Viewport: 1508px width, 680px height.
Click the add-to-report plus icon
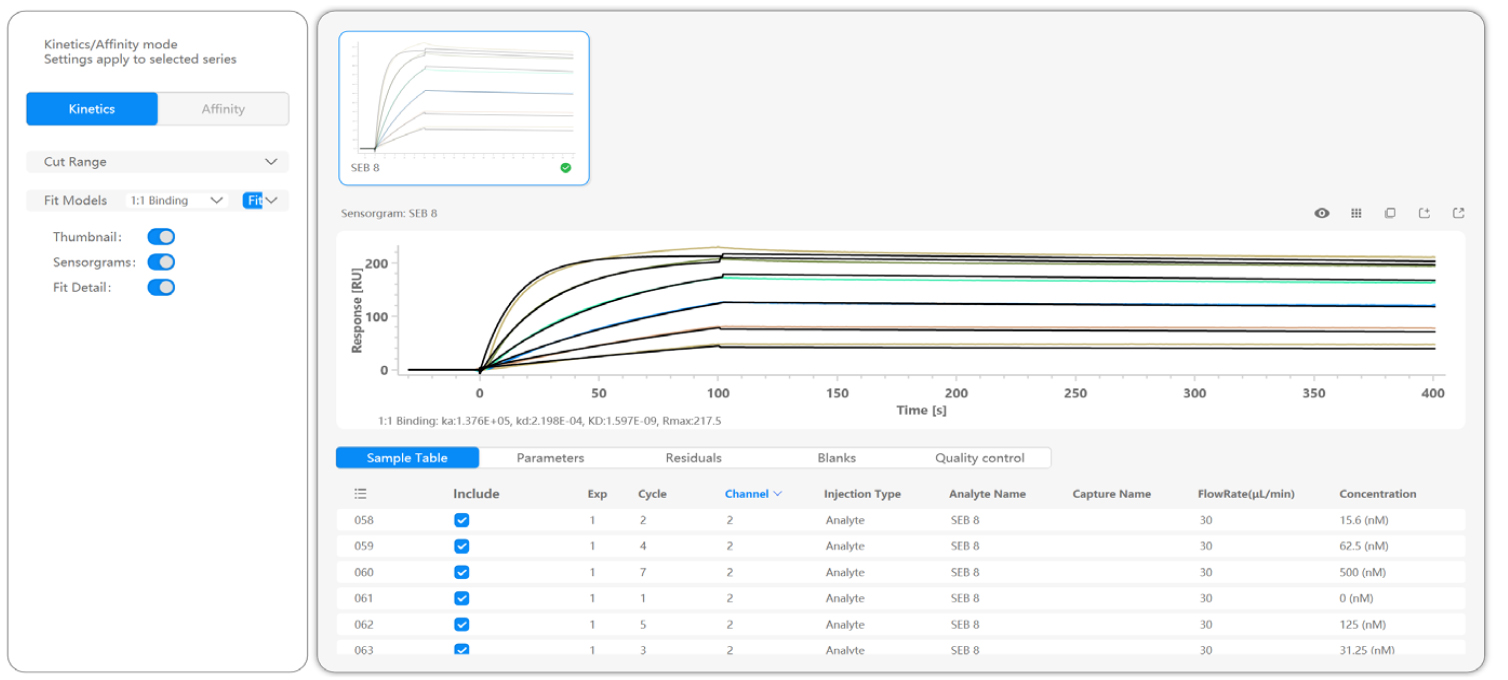click(x=1424, y=213)
